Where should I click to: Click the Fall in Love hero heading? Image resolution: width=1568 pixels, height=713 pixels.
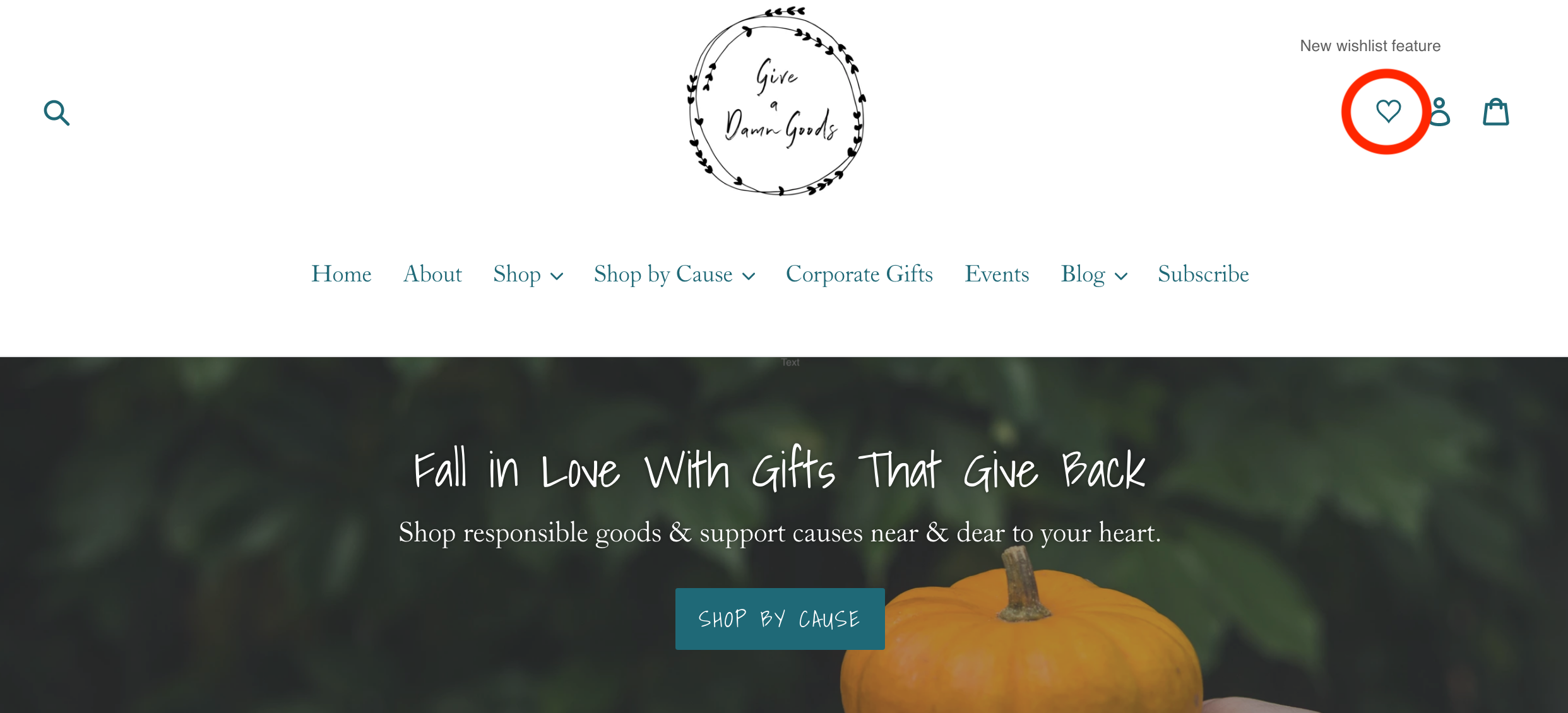[x=780, y=468]
